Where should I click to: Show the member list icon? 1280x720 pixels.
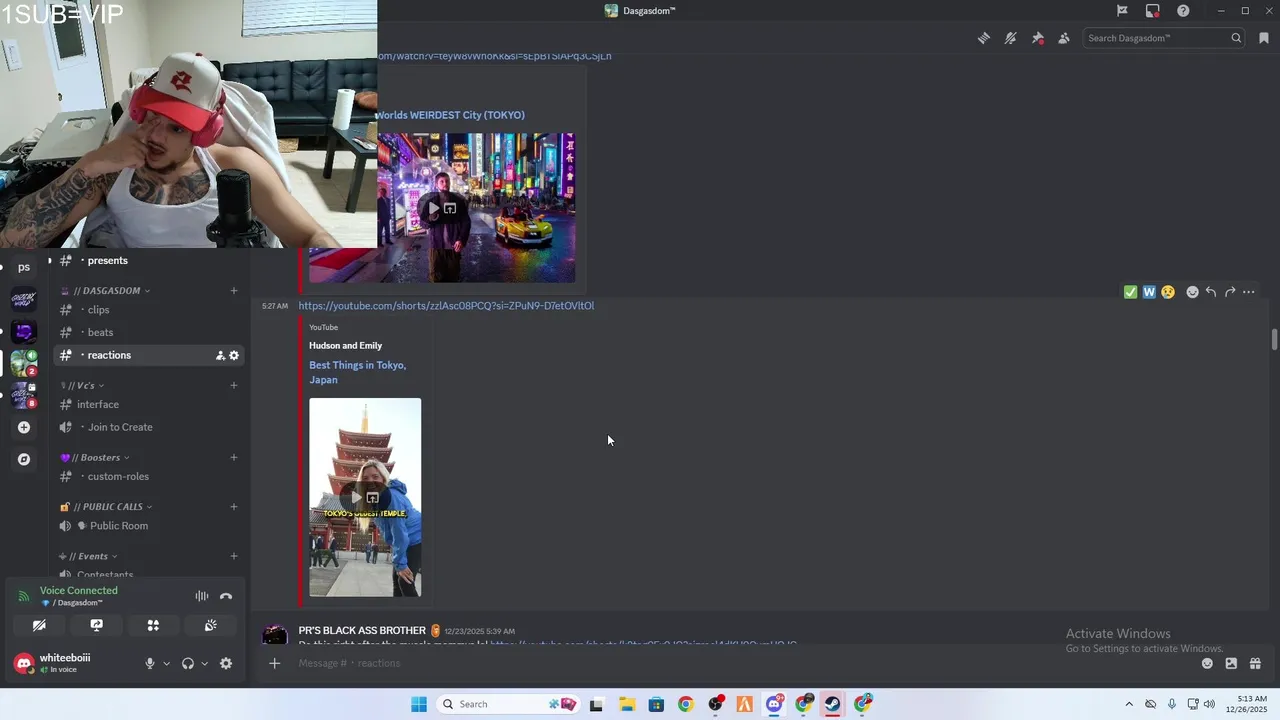1064,38
